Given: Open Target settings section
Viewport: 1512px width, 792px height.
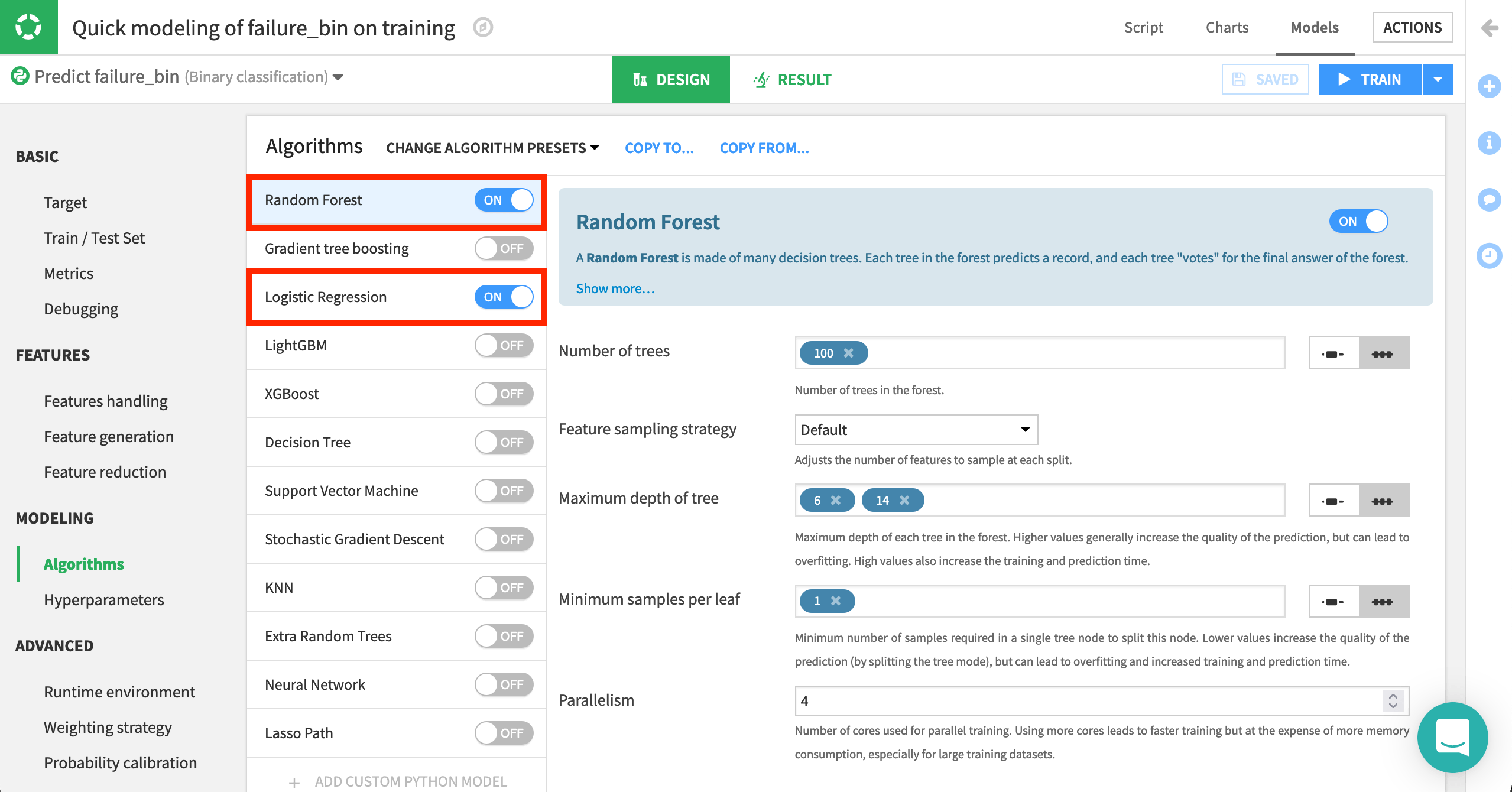Looking at the screenshot, I should (65, 202).
